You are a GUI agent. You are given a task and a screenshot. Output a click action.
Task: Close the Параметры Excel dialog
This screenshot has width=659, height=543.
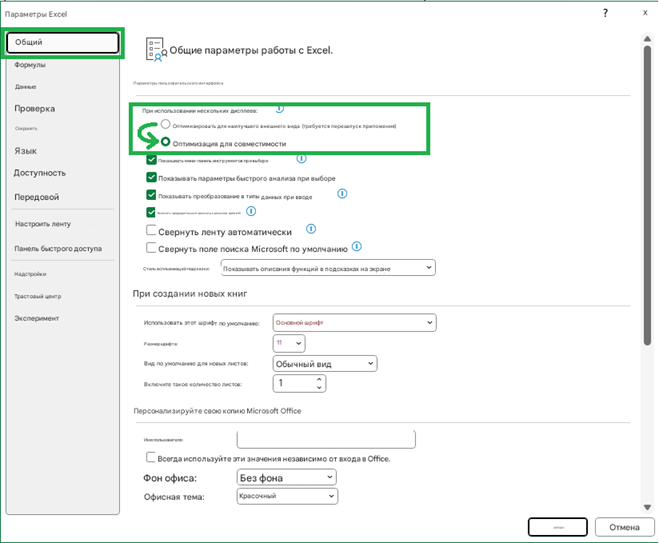[645, 13]
